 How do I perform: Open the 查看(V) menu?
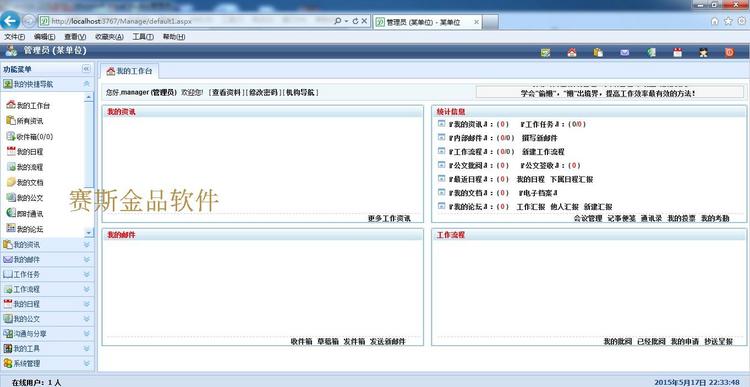(75, 37)
